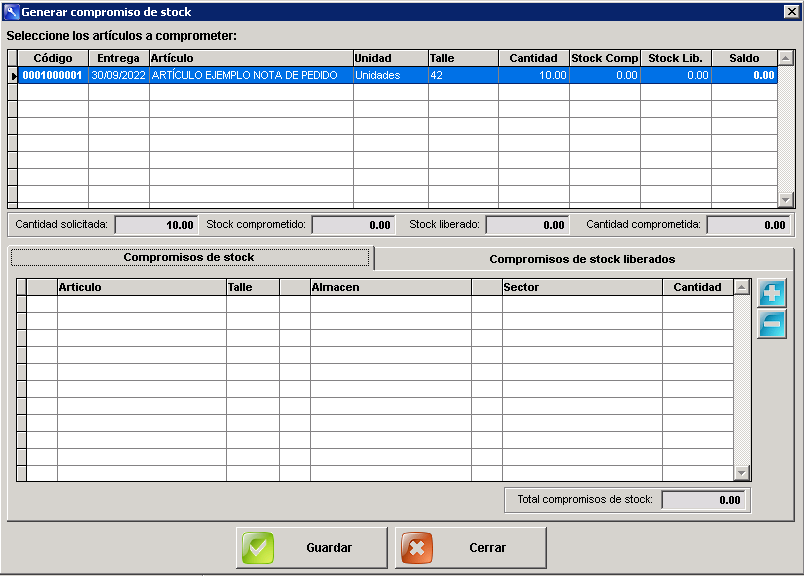The width and height of the screenshot is (804, 576).
Task: Click the Stock liberado field
Action: [528, 225]
